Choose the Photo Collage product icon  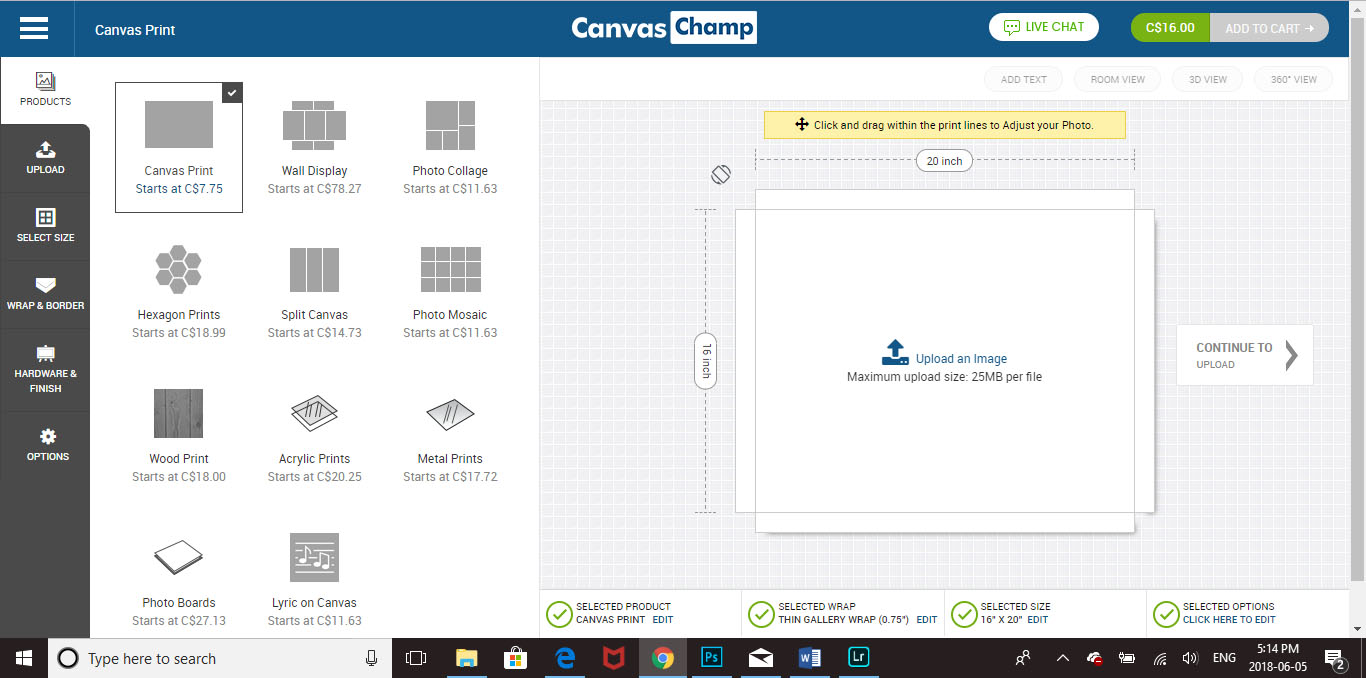point(450,125)
